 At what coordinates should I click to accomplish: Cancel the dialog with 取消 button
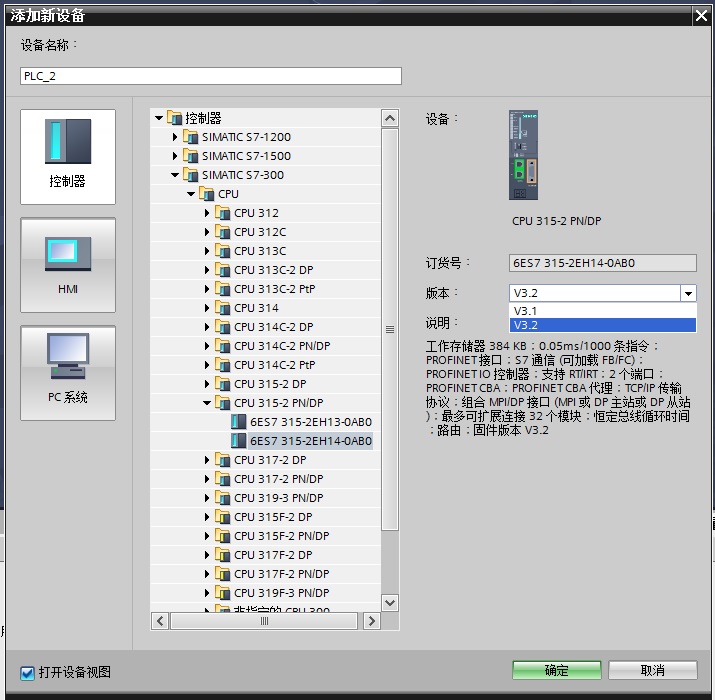click(652, 671)
